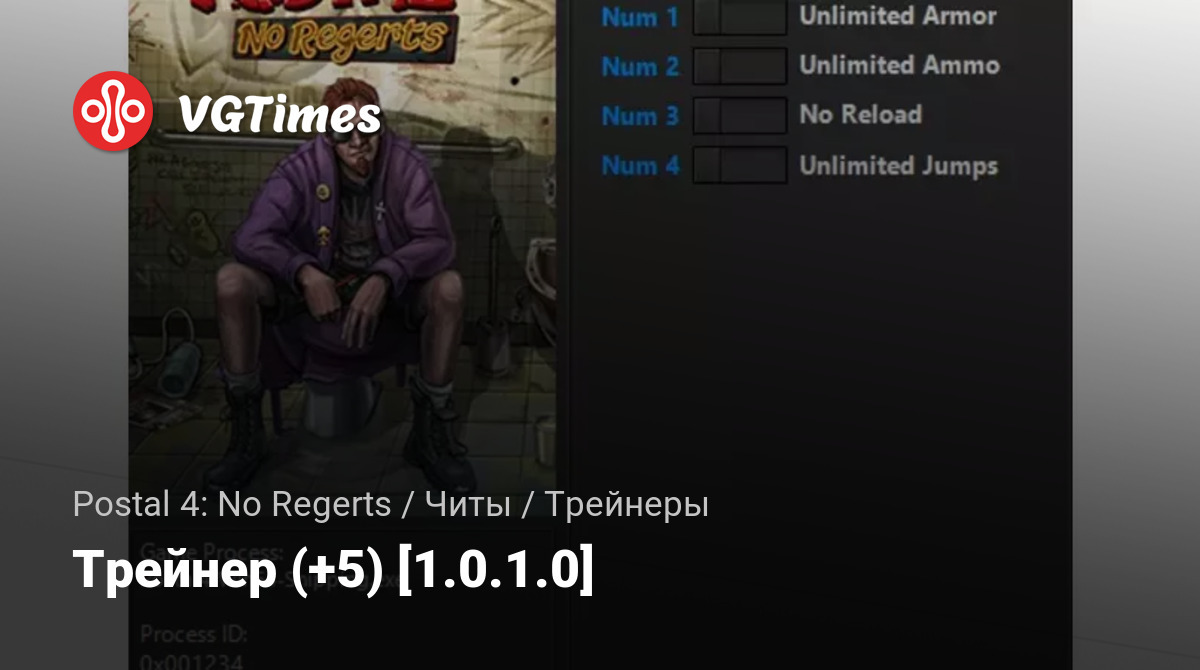
Task: Click the Num 2 hotkey label
Action: 640,66
